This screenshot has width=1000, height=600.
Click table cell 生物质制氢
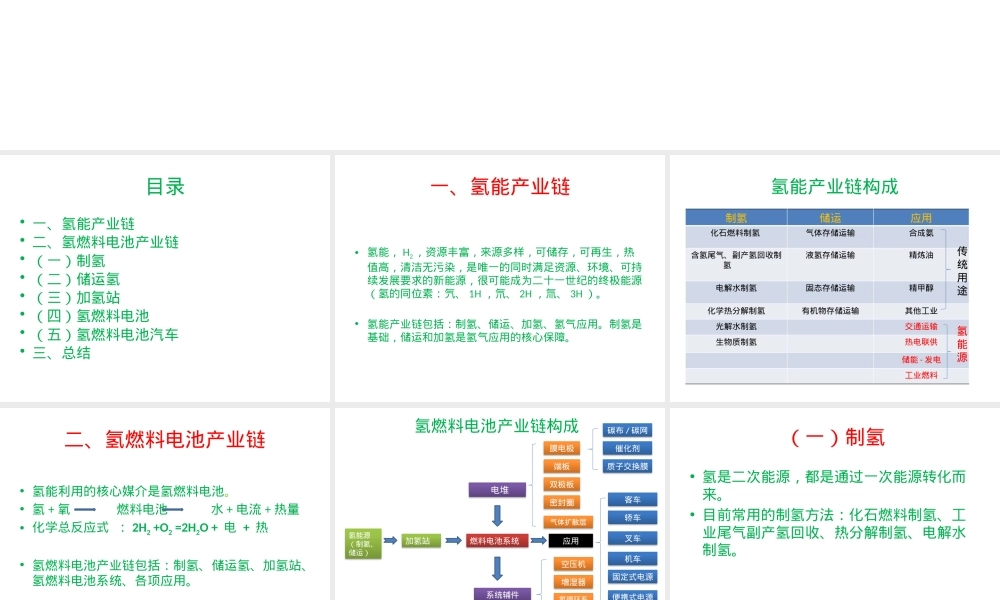coord(736,342)
